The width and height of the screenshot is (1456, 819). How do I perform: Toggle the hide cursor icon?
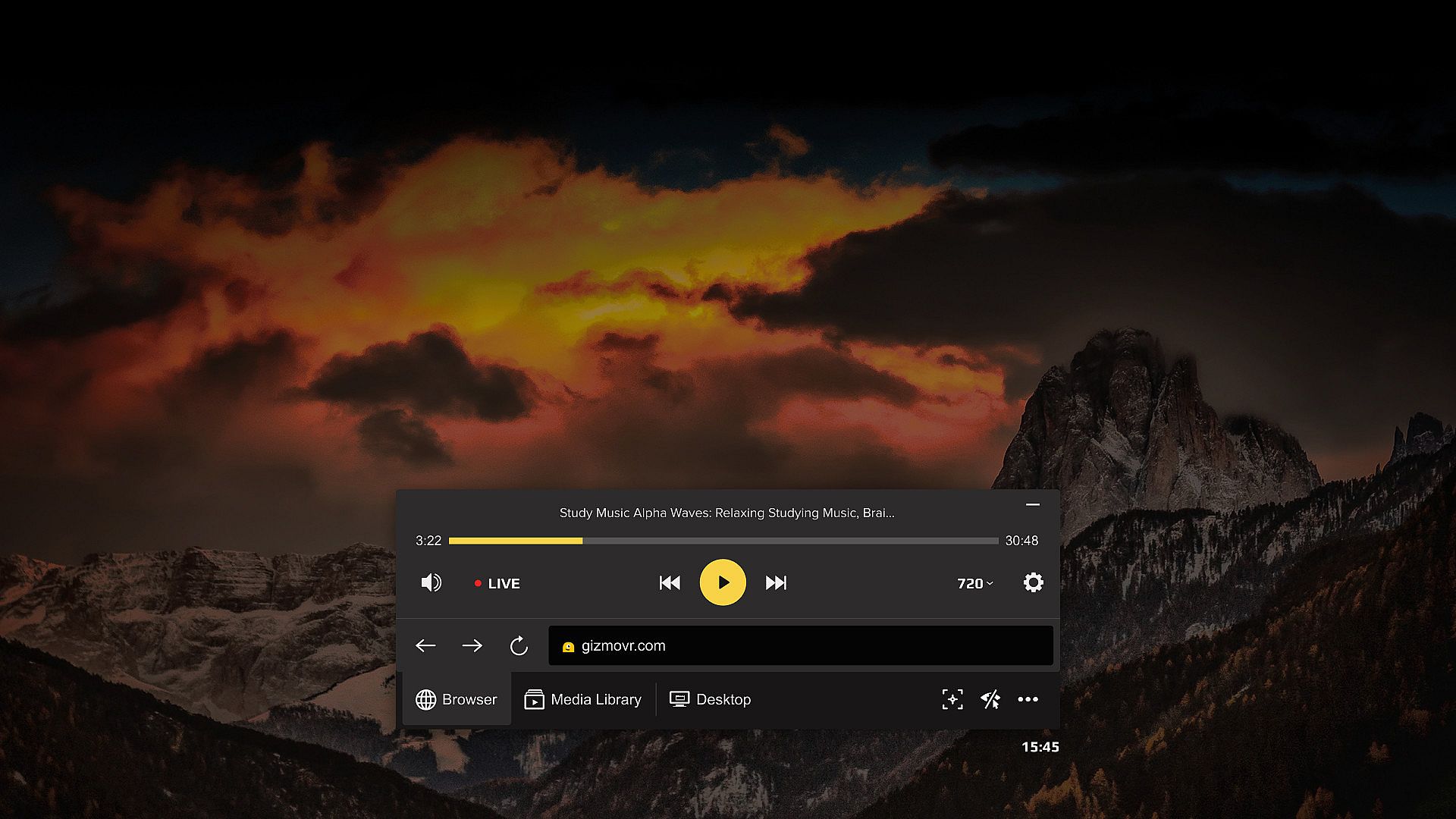coord(990,699)
